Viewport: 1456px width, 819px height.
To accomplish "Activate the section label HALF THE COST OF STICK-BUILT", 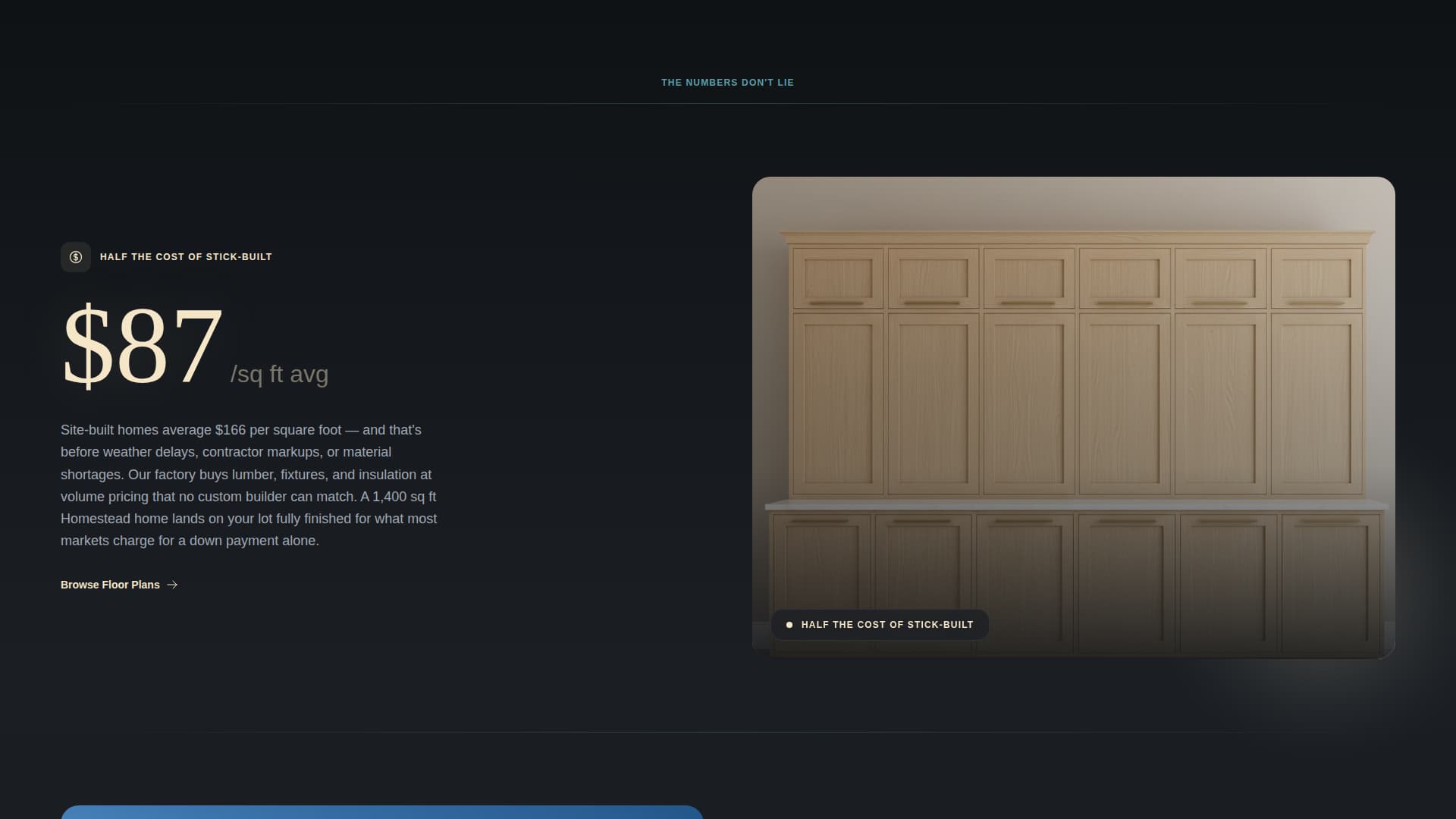I will pos(186,256).
